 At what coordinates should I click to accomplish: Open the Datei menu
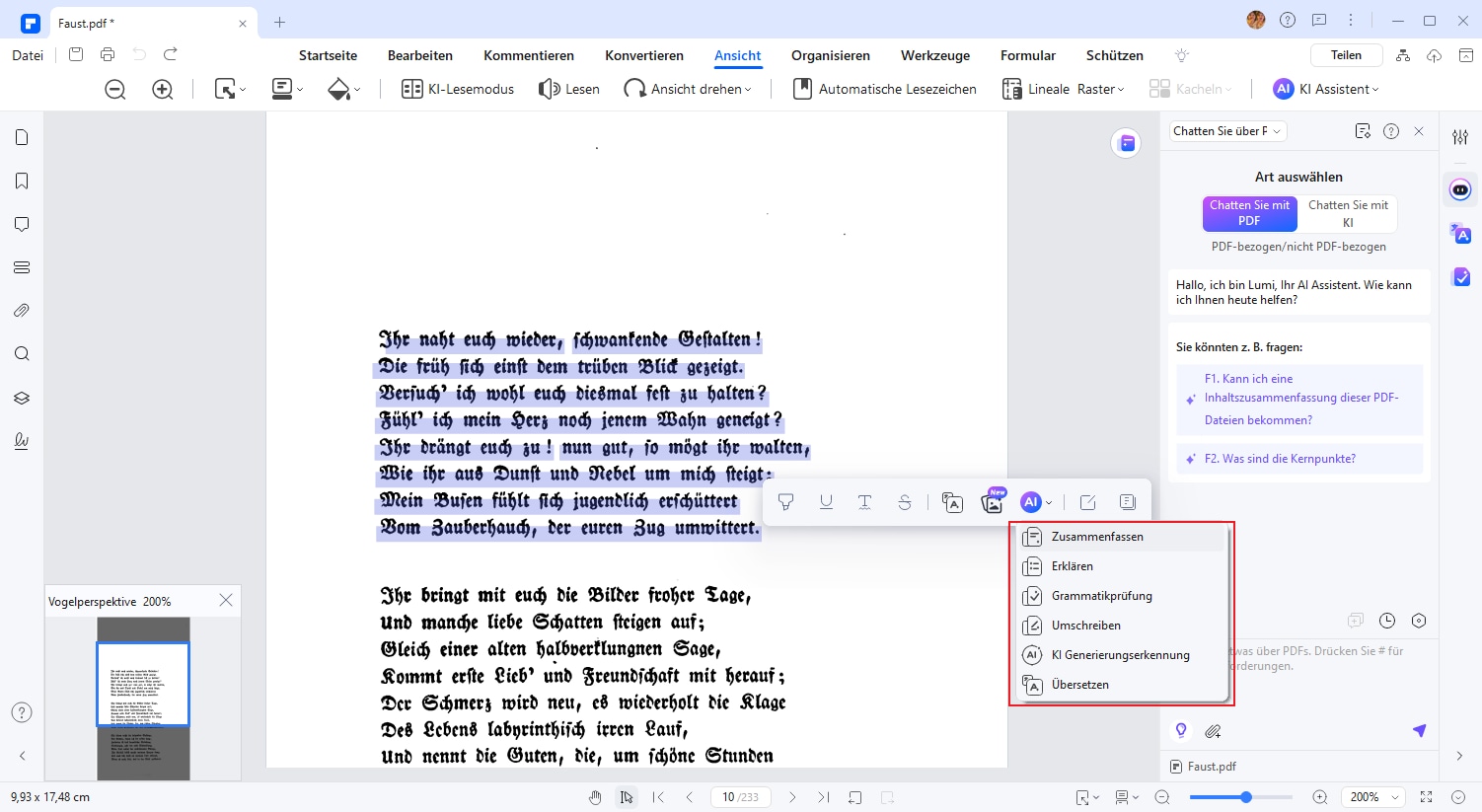(28, 55)
